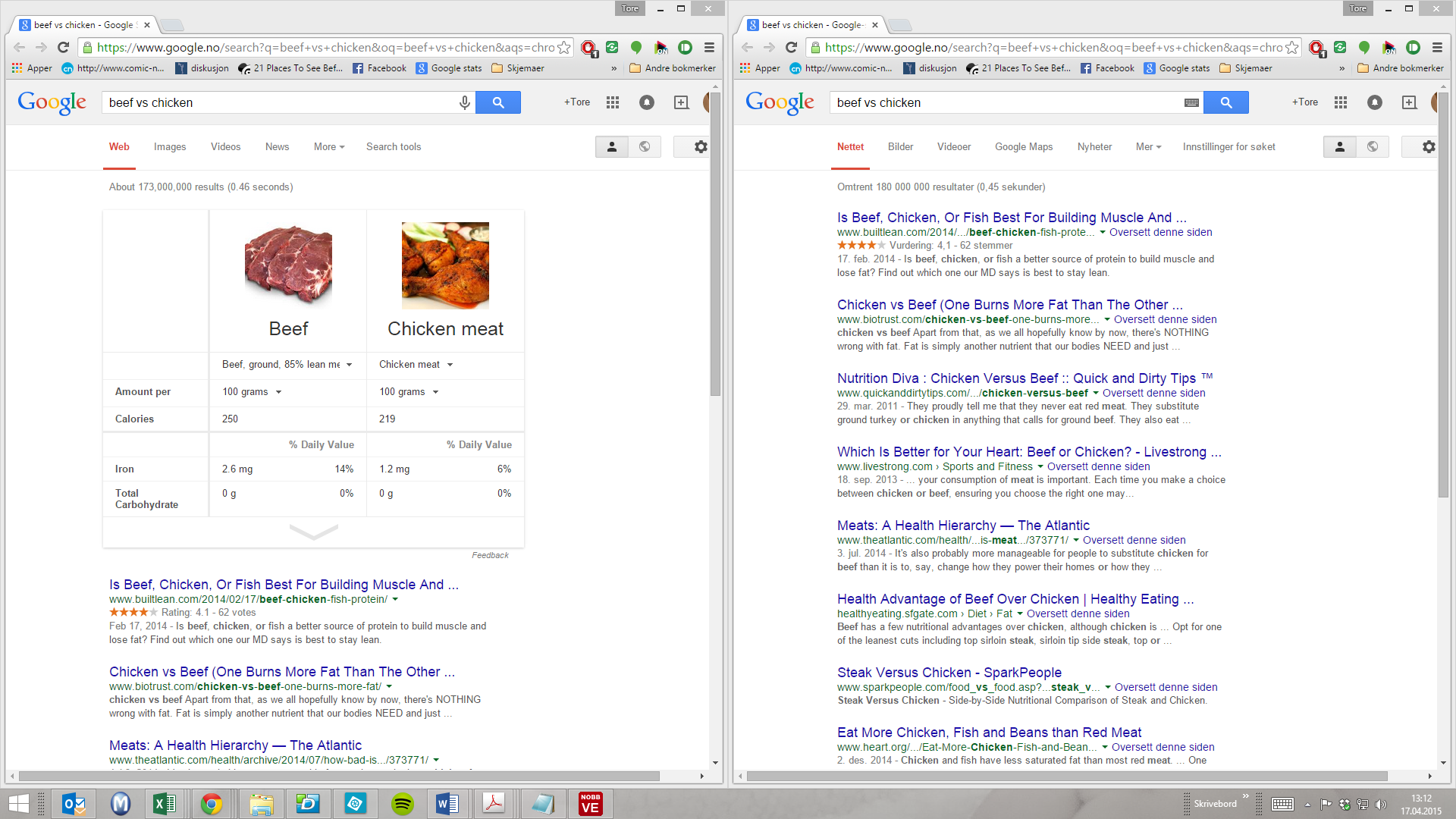The image size is (1456, 819).
Task: Toggle global results globe icon in left window
Action: click(645, 147)
